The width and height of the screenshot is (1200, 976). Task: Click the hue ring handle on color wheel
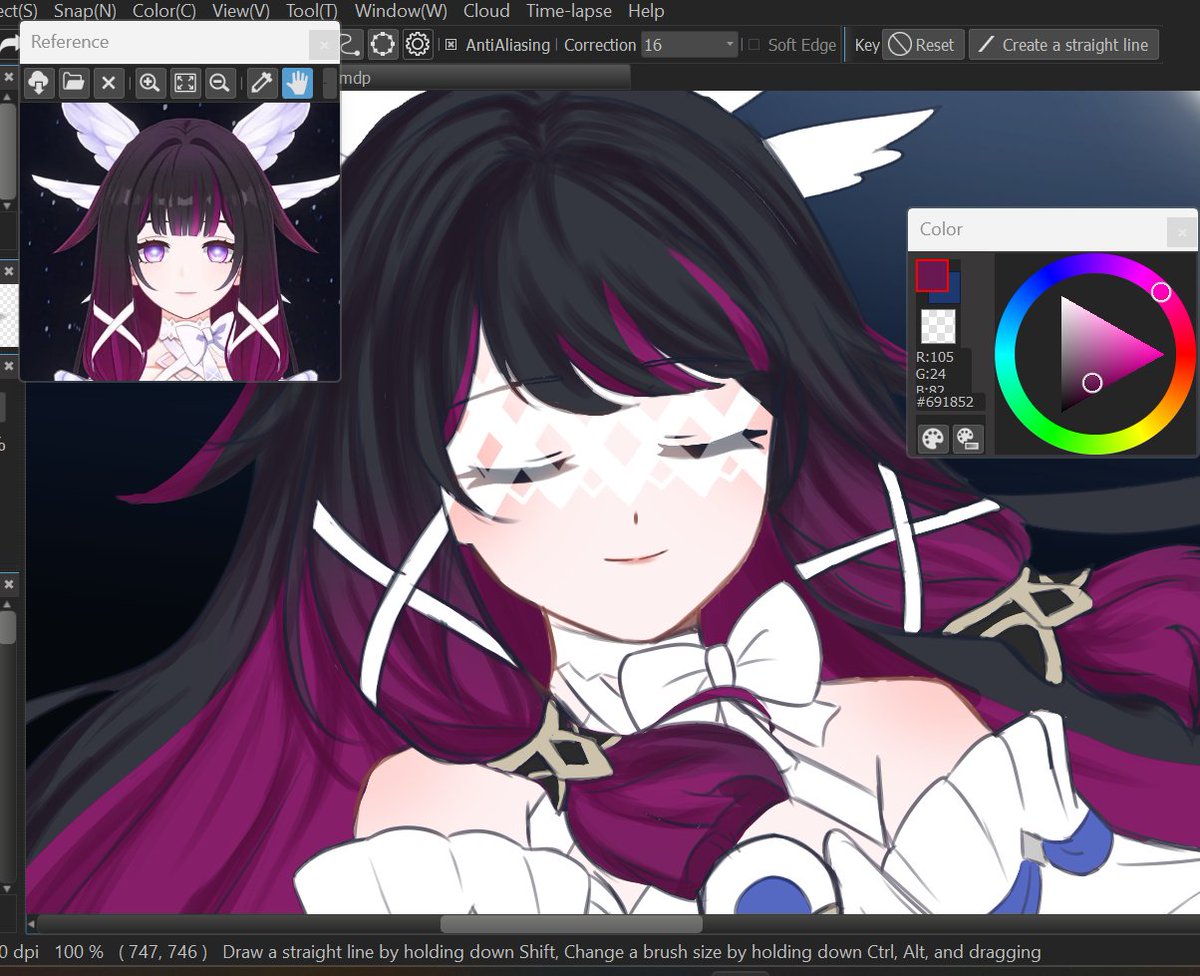pyautogui.click(x=1161, y=292)
